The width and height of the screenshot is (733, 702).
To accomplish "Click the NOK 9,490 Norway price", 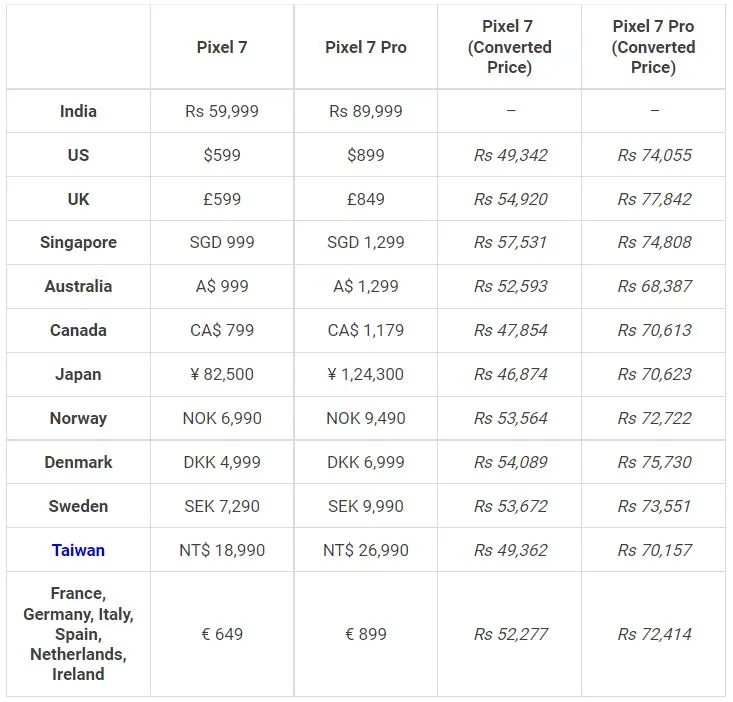I will click(x=366, y=418).
